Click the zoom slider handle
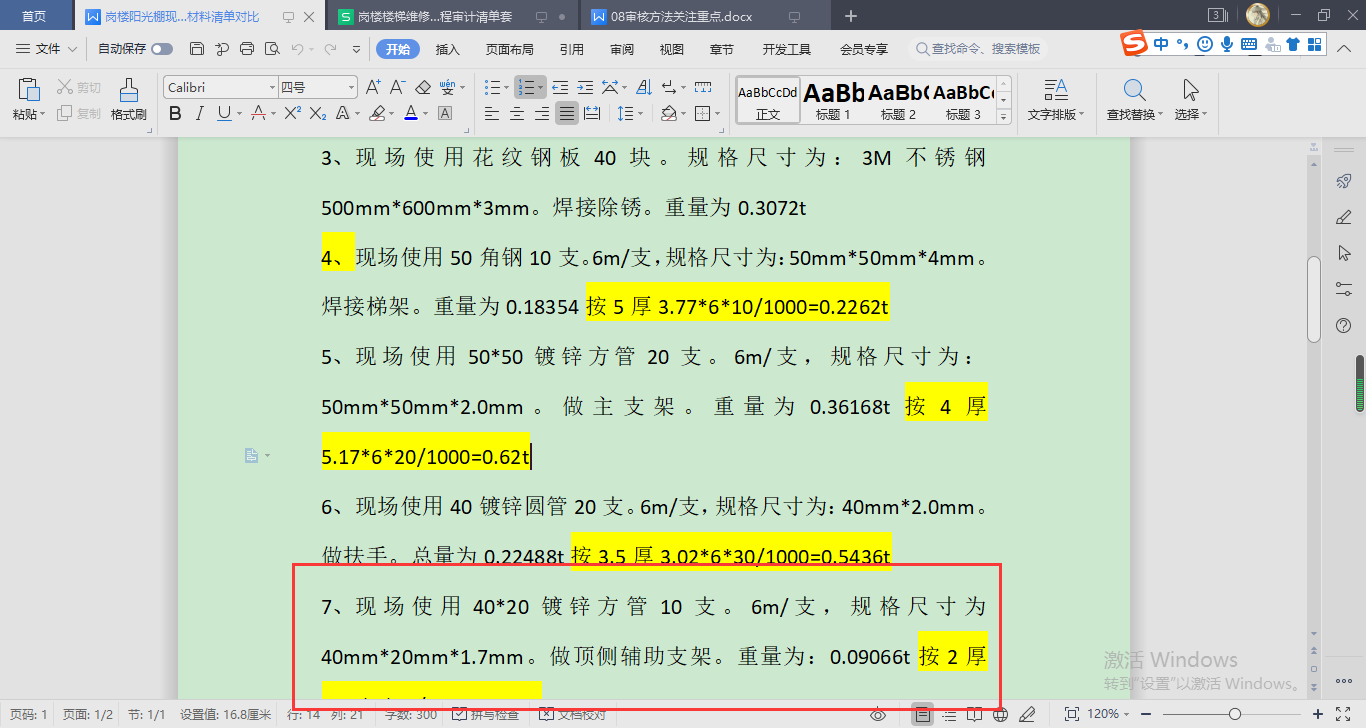 pos(1235,715)
